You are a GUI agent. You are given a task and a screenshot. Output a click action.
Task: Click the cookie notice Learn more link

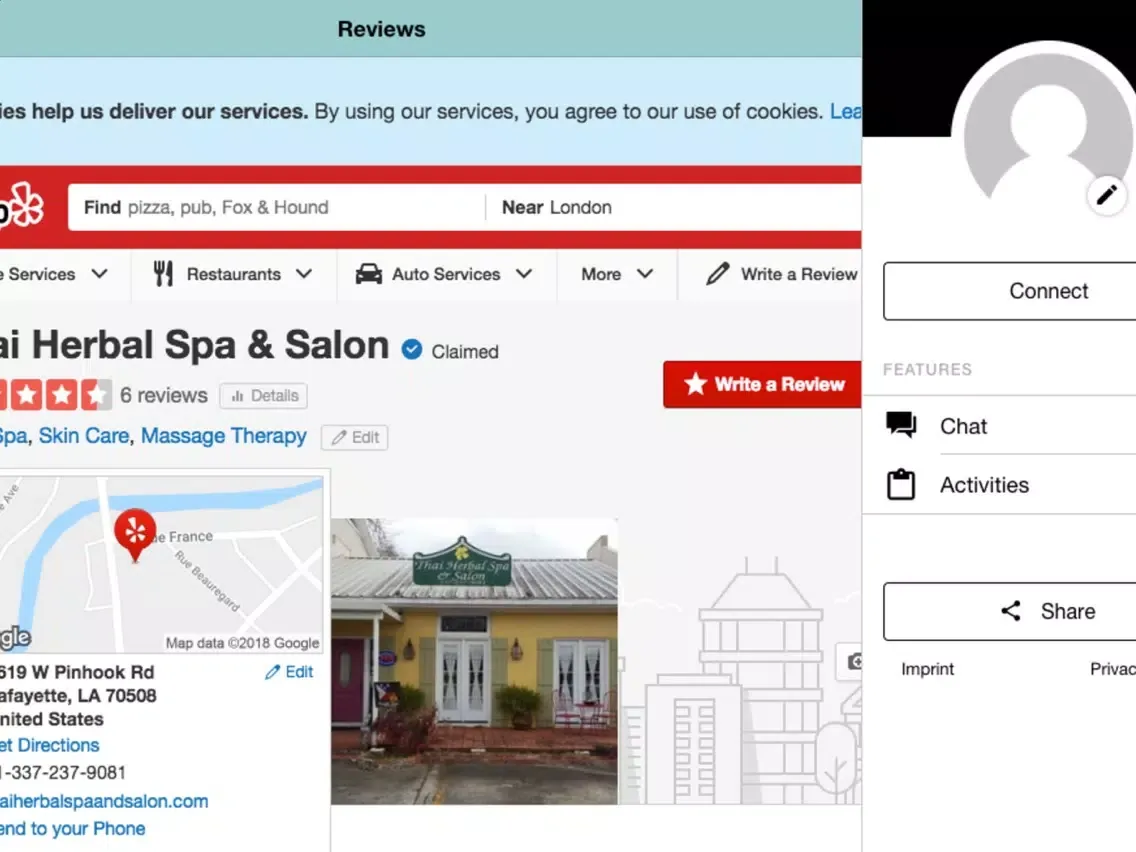(x=845, y=111)
